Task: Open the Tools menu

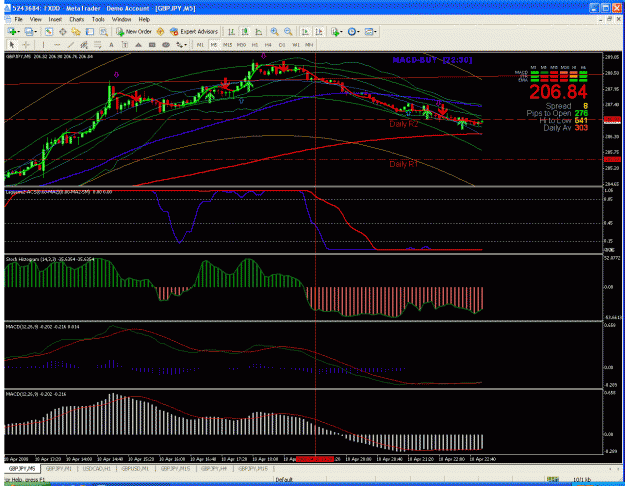Action: point(98,19)
